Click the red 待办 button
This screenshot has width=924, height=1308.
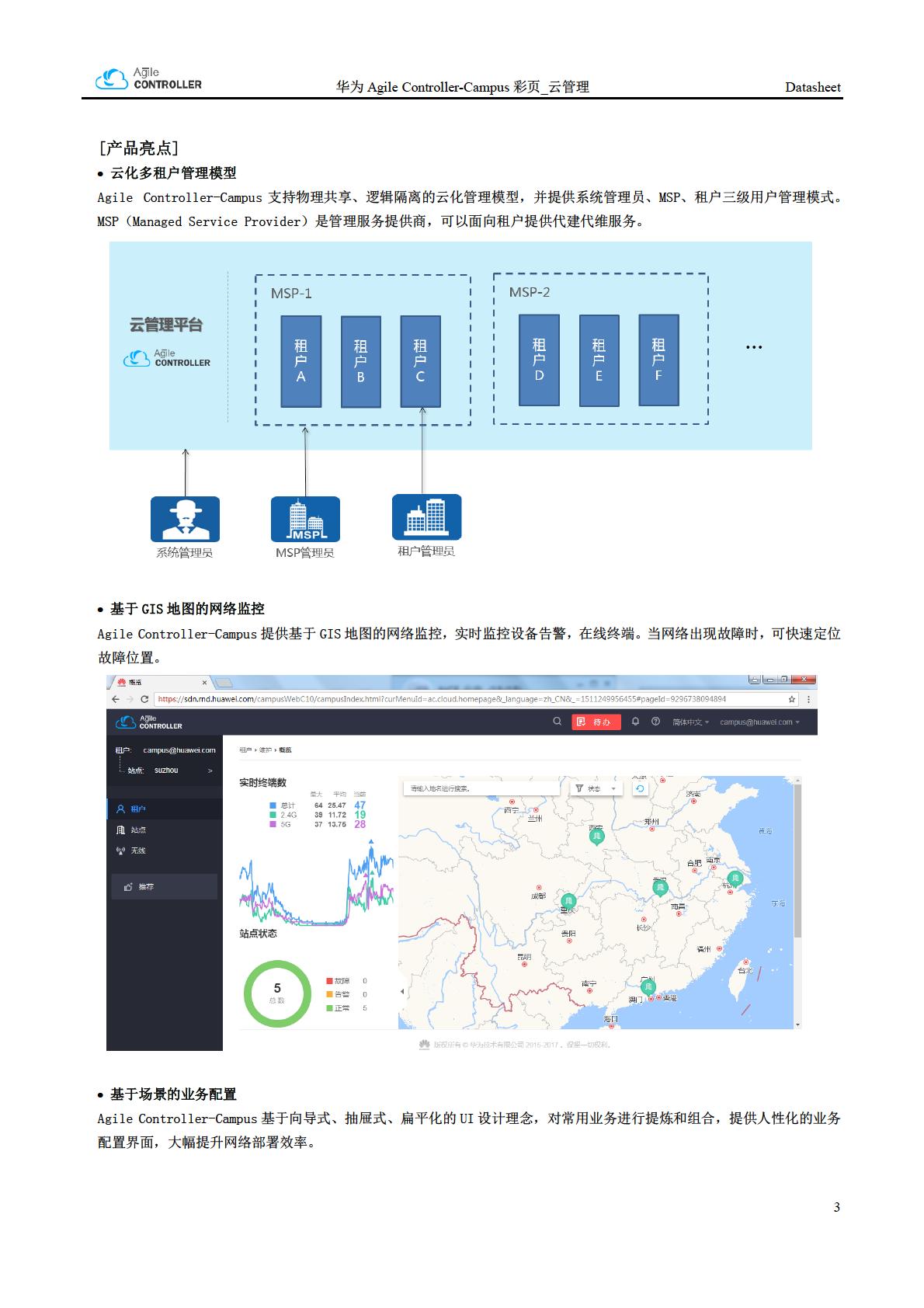click(x=596, y=722)
